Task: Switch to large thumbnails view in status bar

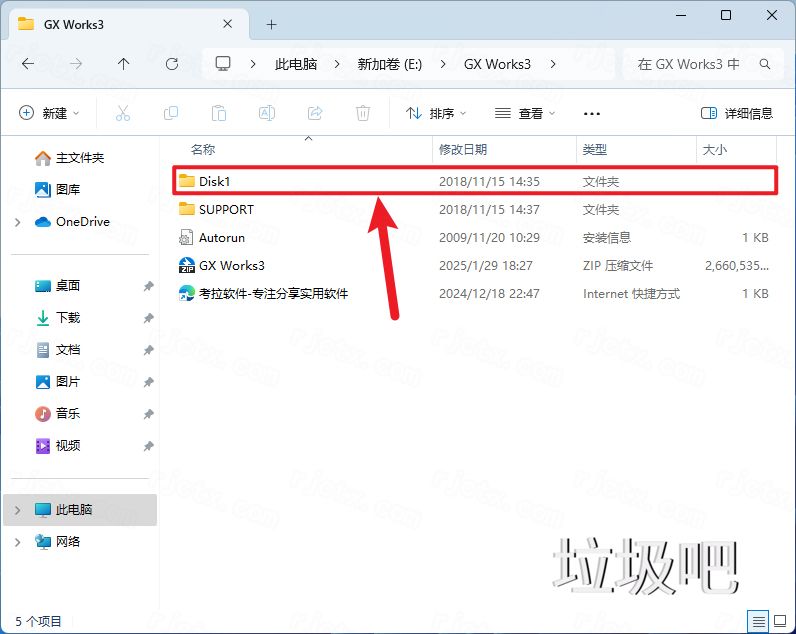Action: point(780,620)
